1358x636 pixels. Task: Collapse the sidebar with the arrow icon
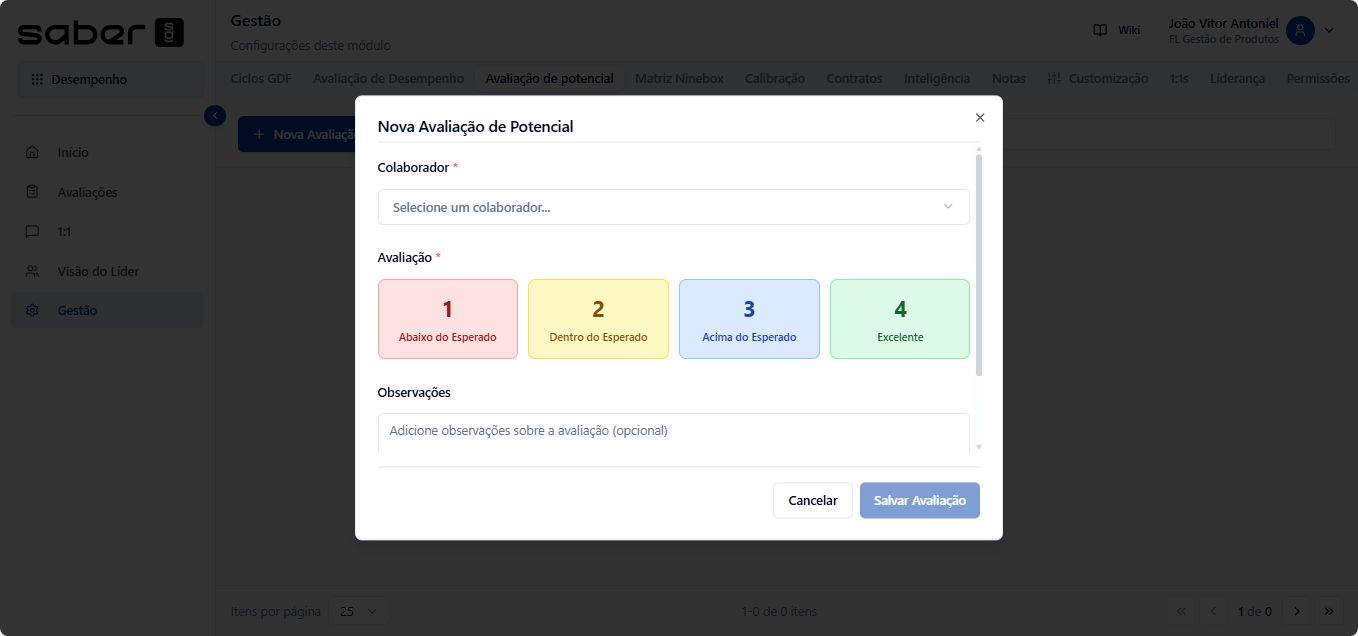coord(215,115)
